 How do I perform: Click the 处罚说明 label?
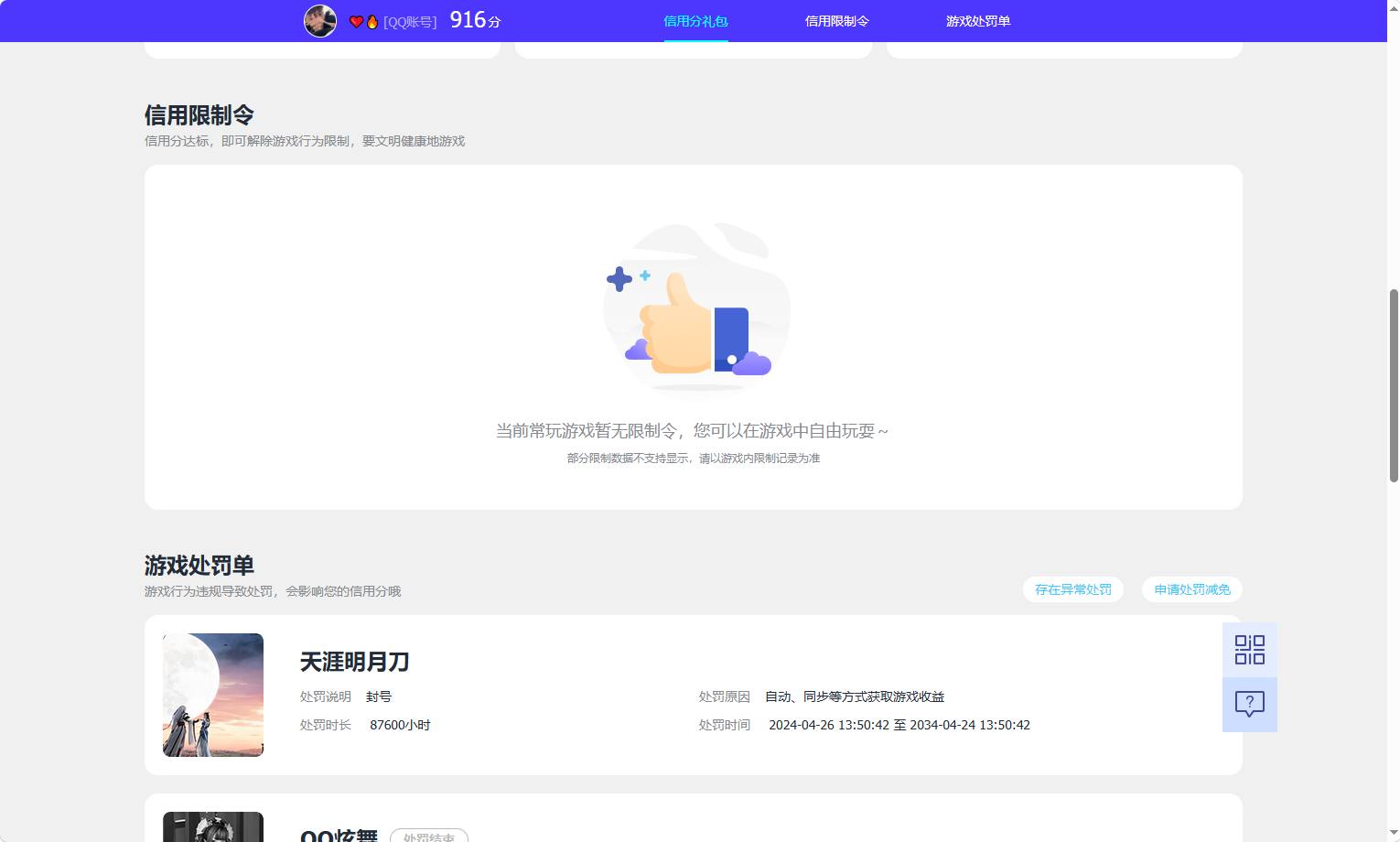(x=326, y=696)
